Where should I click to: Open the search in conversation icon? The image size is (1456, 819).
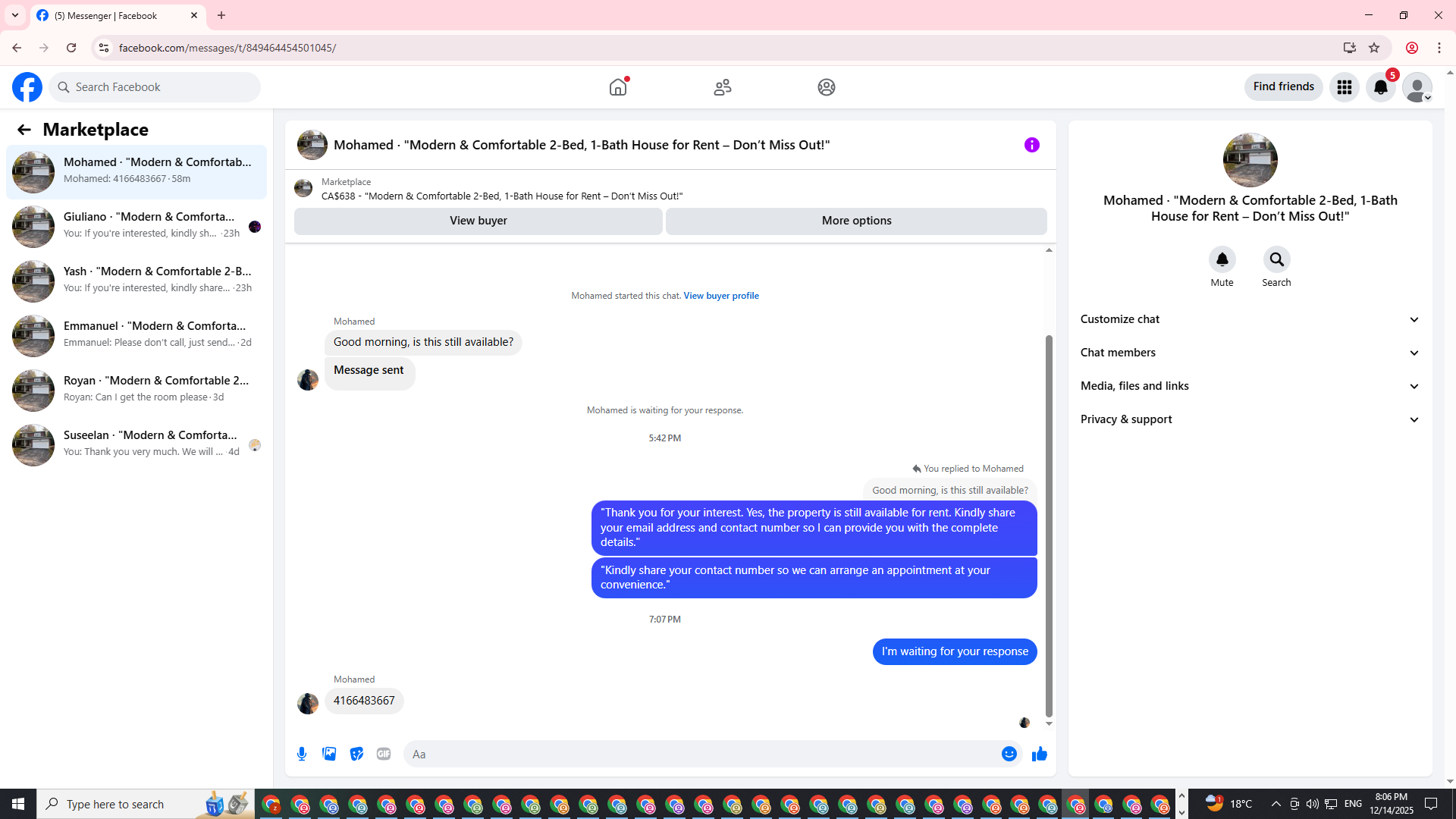[x=1276, y=260]
